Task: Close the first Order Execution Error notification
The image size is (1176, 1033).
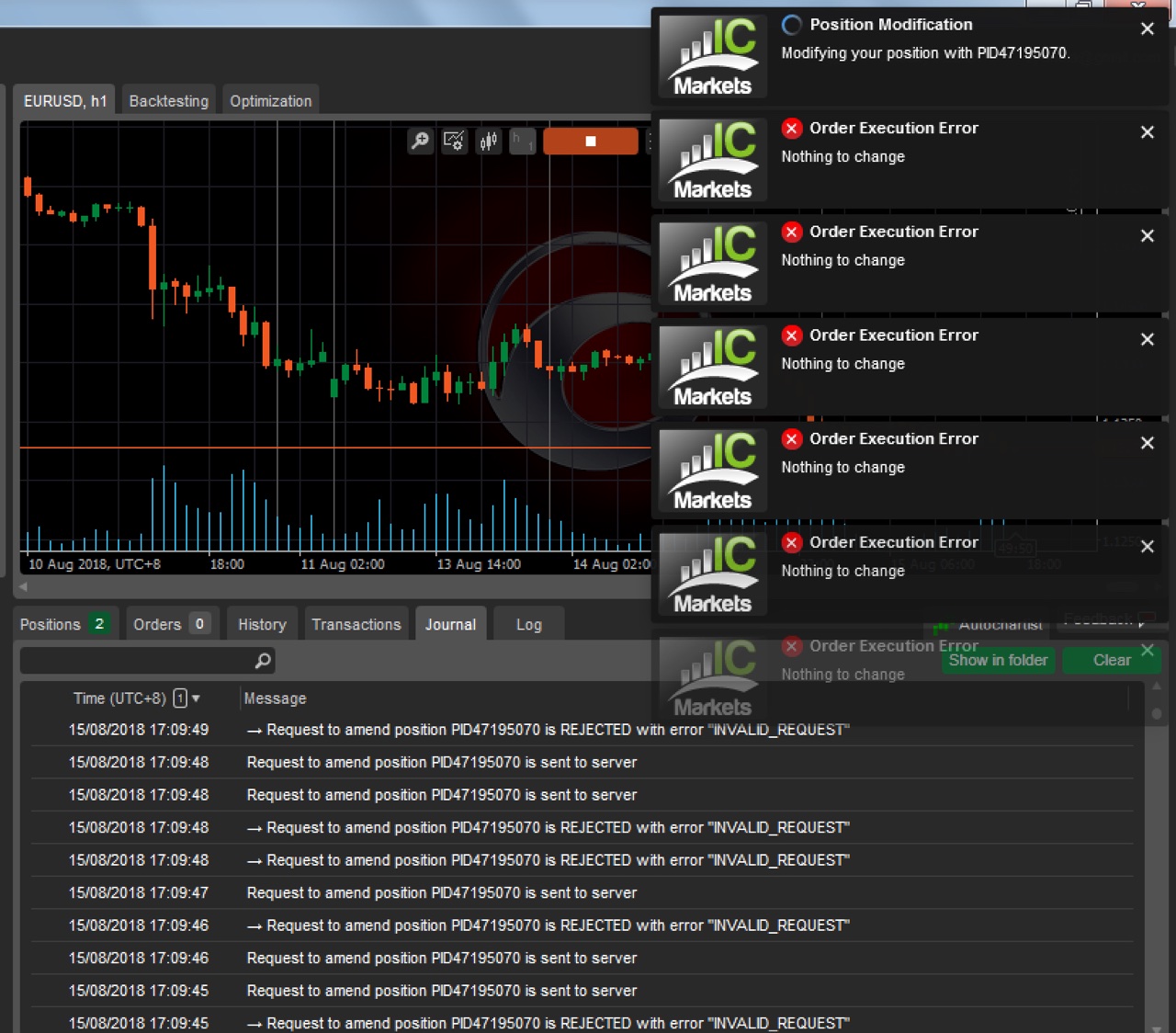Action: (x=1148, y=132)
